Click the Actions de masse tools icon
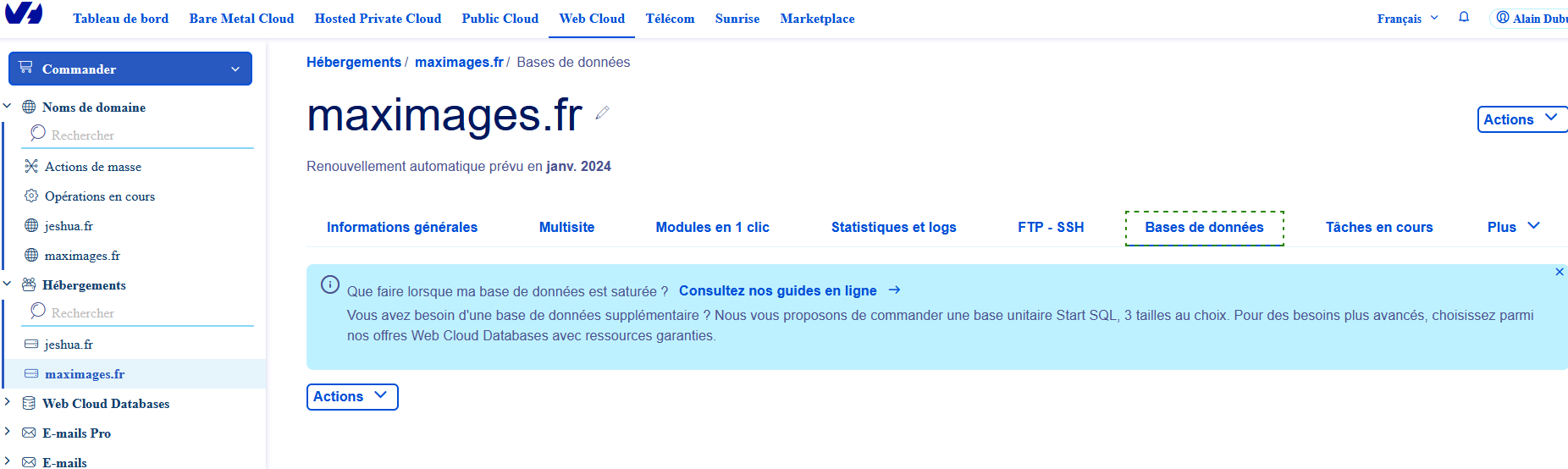This screenshot has width=1568, height=469. pos(31,166)
